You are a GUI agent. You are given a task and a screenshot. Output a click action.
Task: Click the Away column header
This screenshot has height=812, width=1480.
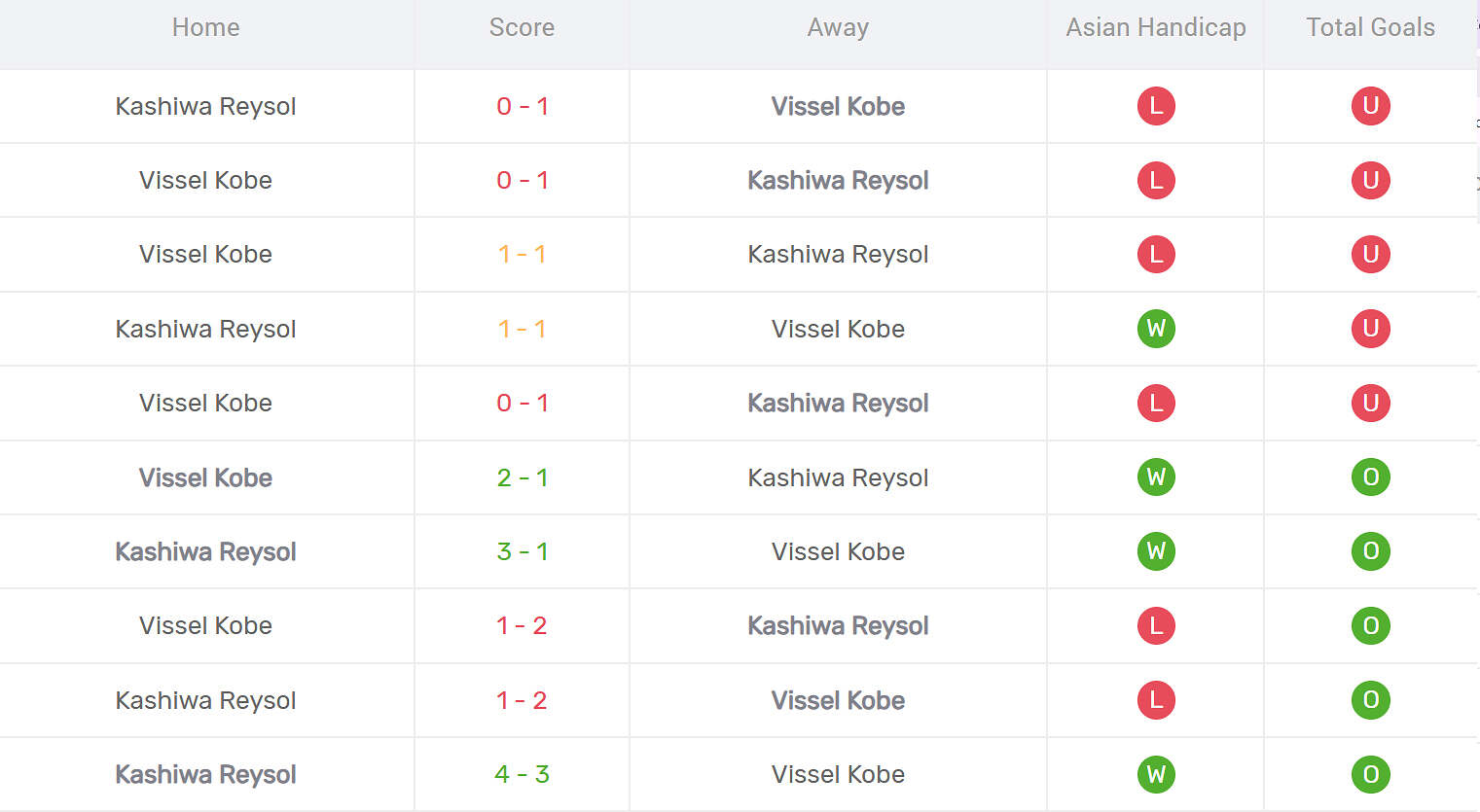click(838, 27)
